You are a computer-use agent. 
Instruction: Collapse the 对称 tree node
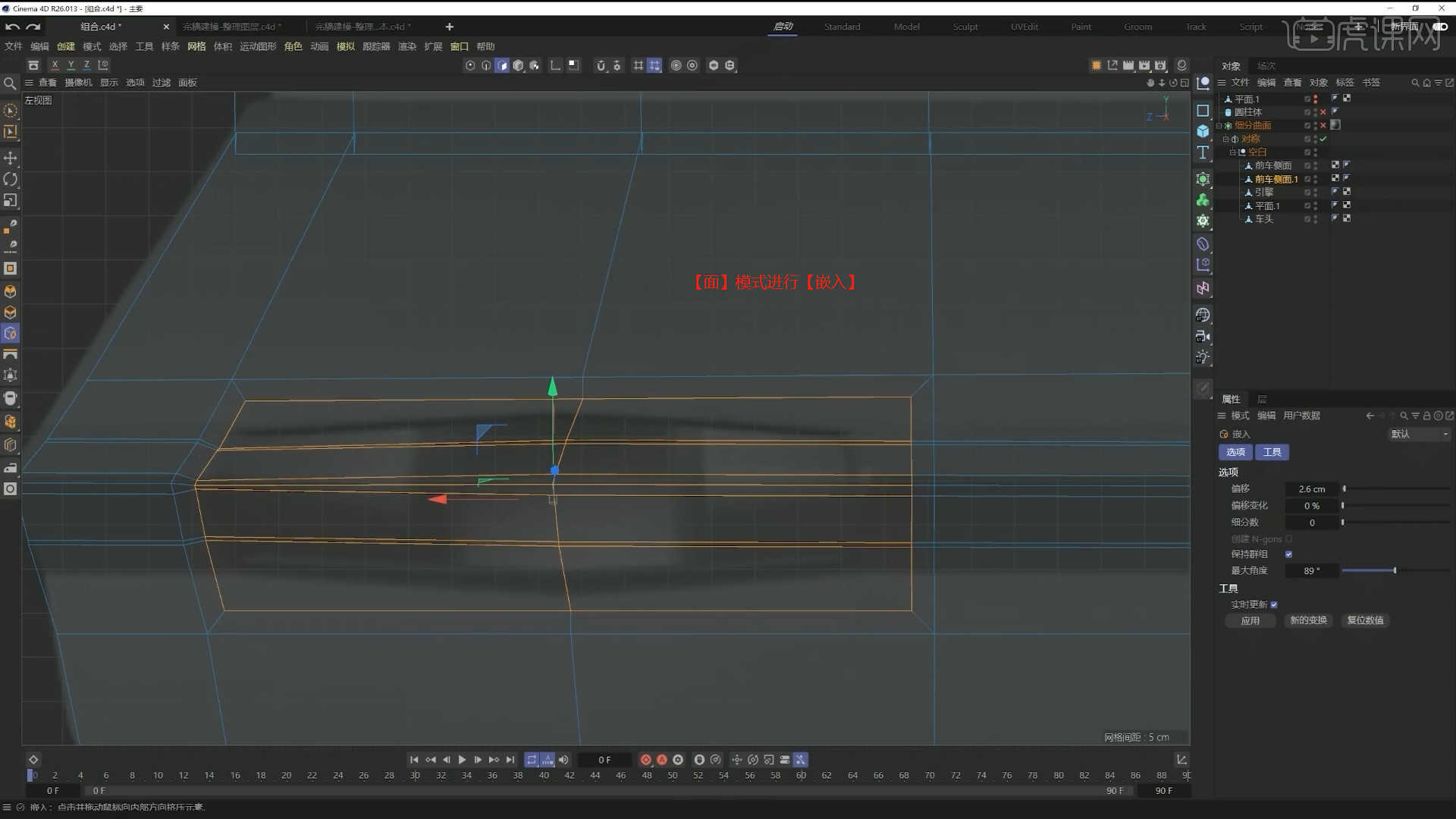(1225, 139)
